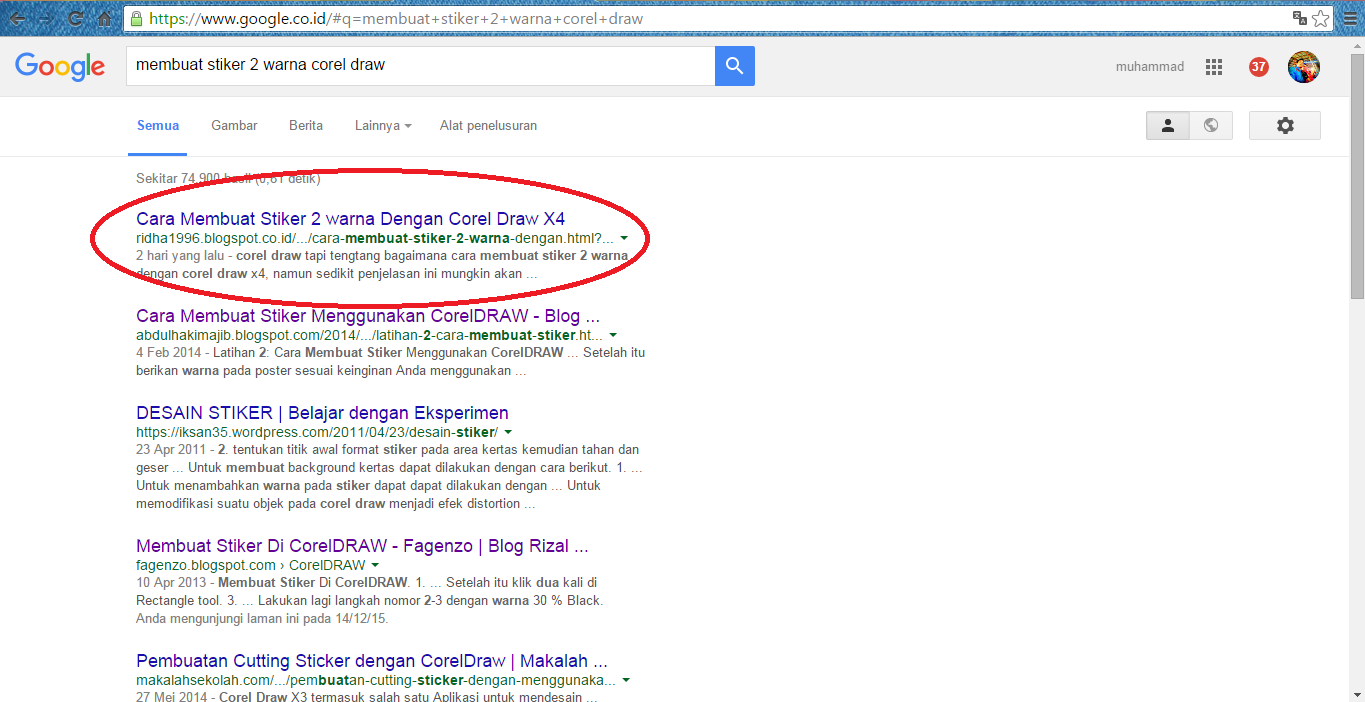Click the Google logo
This screenshot has width=1365, height=702.
click(60, 66)
